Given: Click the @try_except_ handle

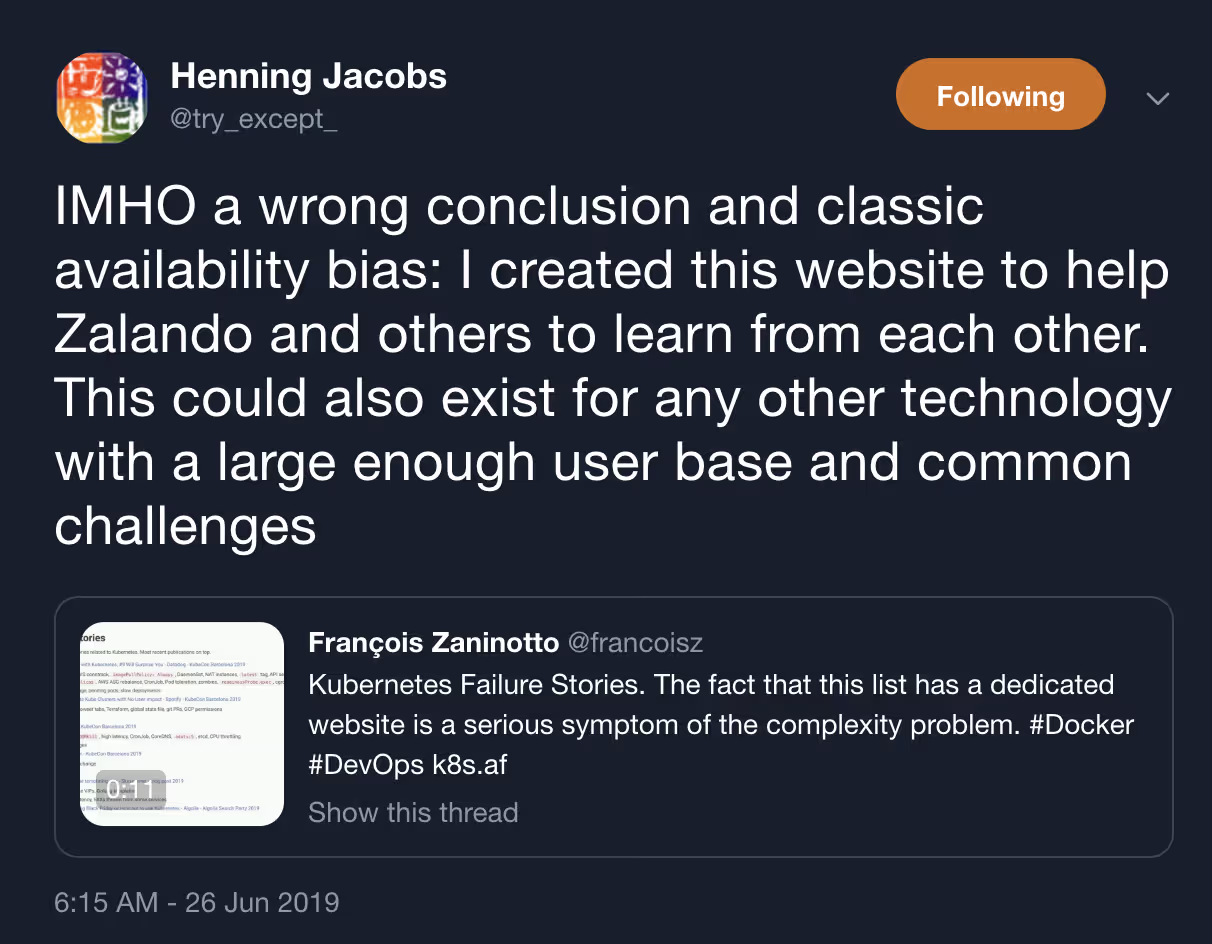Looking at the screenshot, I should tap(254, 119).
